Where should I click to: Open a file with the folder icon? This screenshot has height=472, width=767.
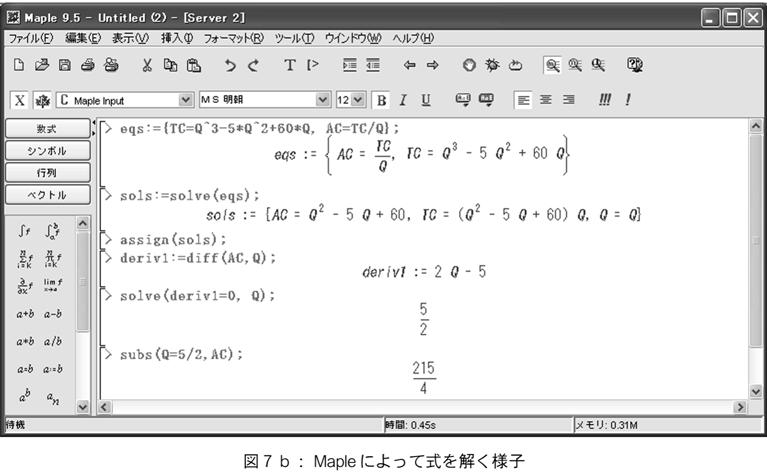point(42,65)
